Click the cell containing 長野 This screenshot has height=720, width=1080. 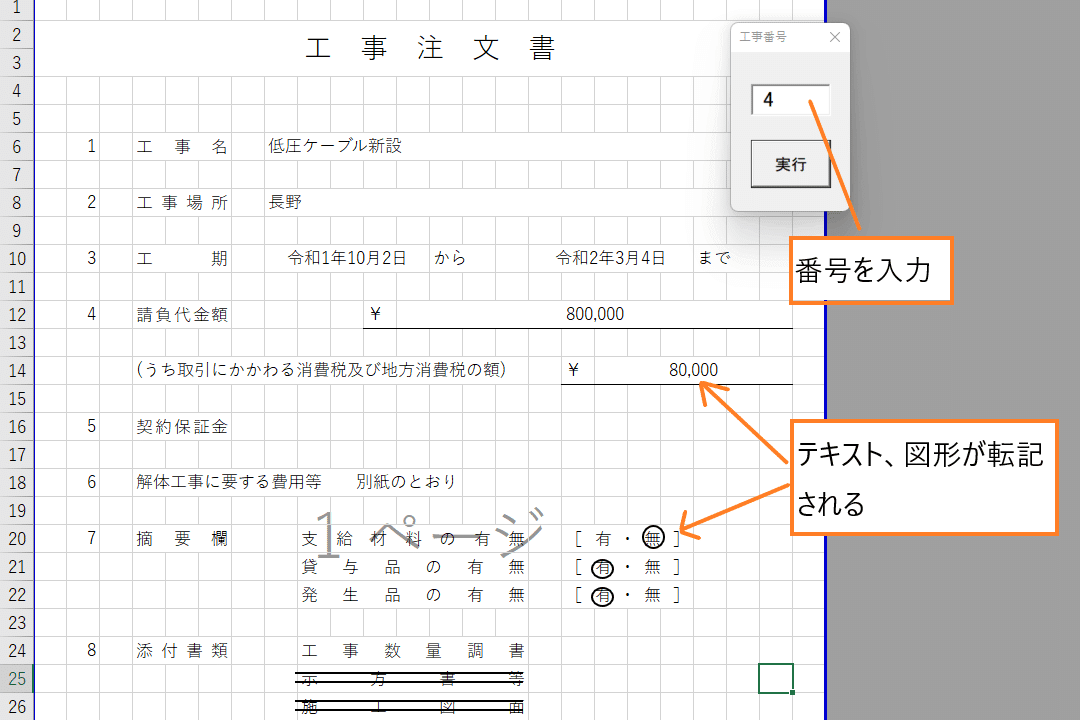click(285, 202)
